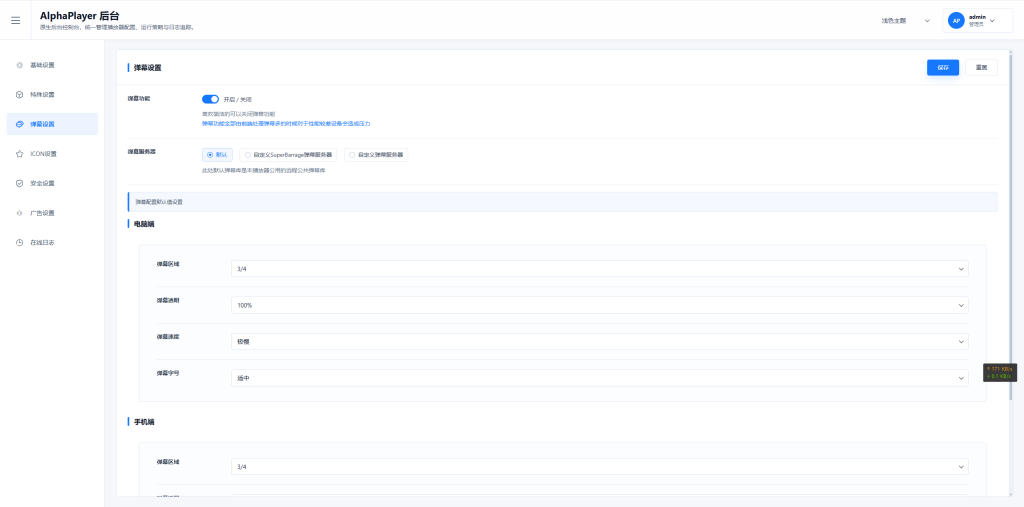Click the 广告设置 speaker icon
The width and height of the screenshot is (1024, 507).
click(x=20, y=213)
